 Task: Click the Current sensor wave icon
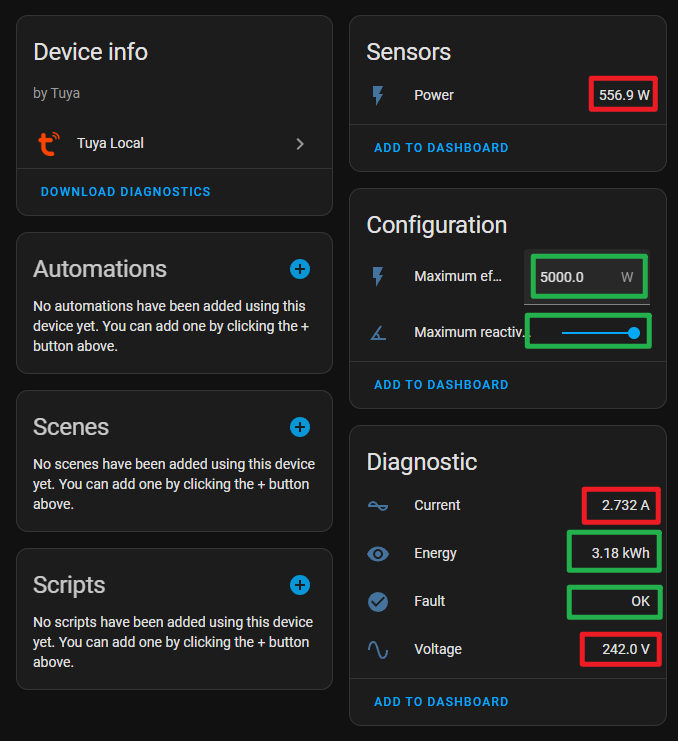(378, 506)
